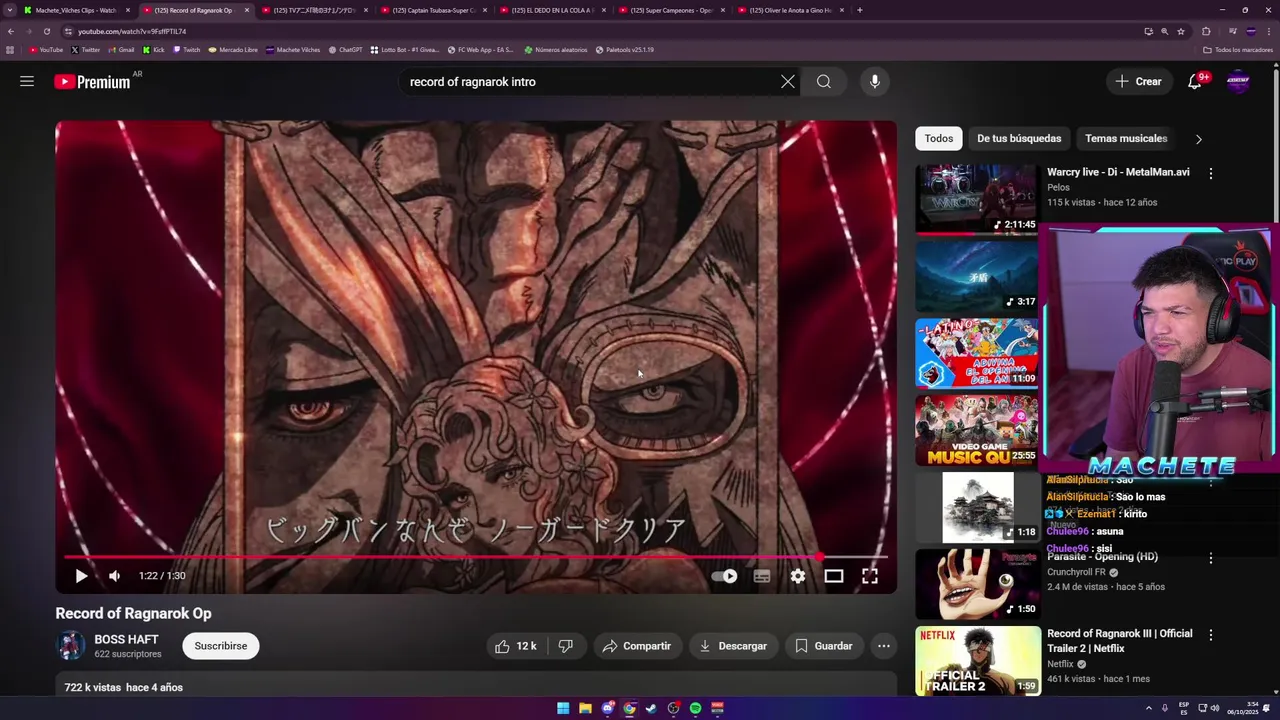Dislike the video

pyautogui.click(x=566, y=646)
